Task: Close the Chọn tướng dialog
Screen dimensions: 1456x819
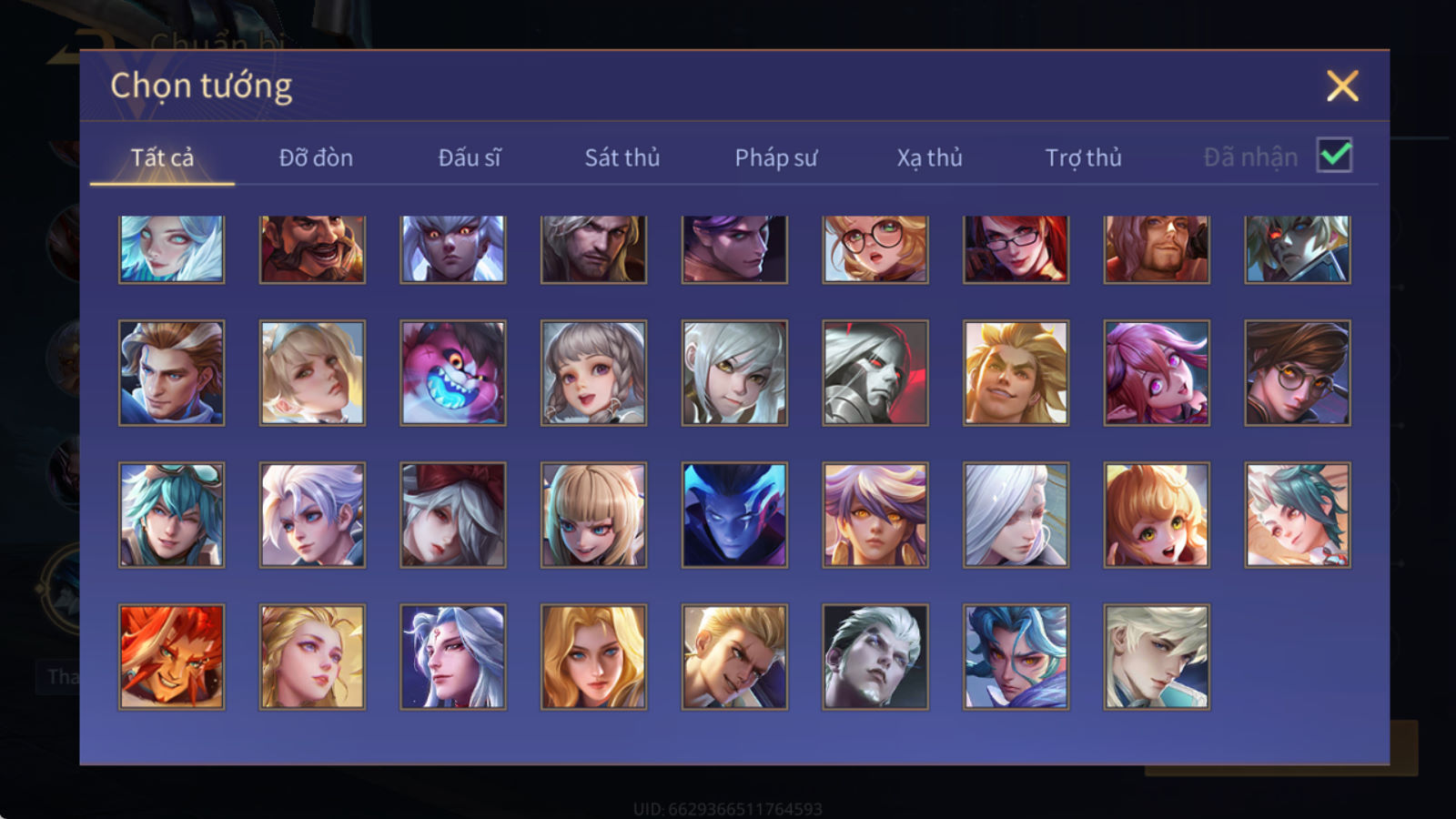Action: (x=1342, y=86)
